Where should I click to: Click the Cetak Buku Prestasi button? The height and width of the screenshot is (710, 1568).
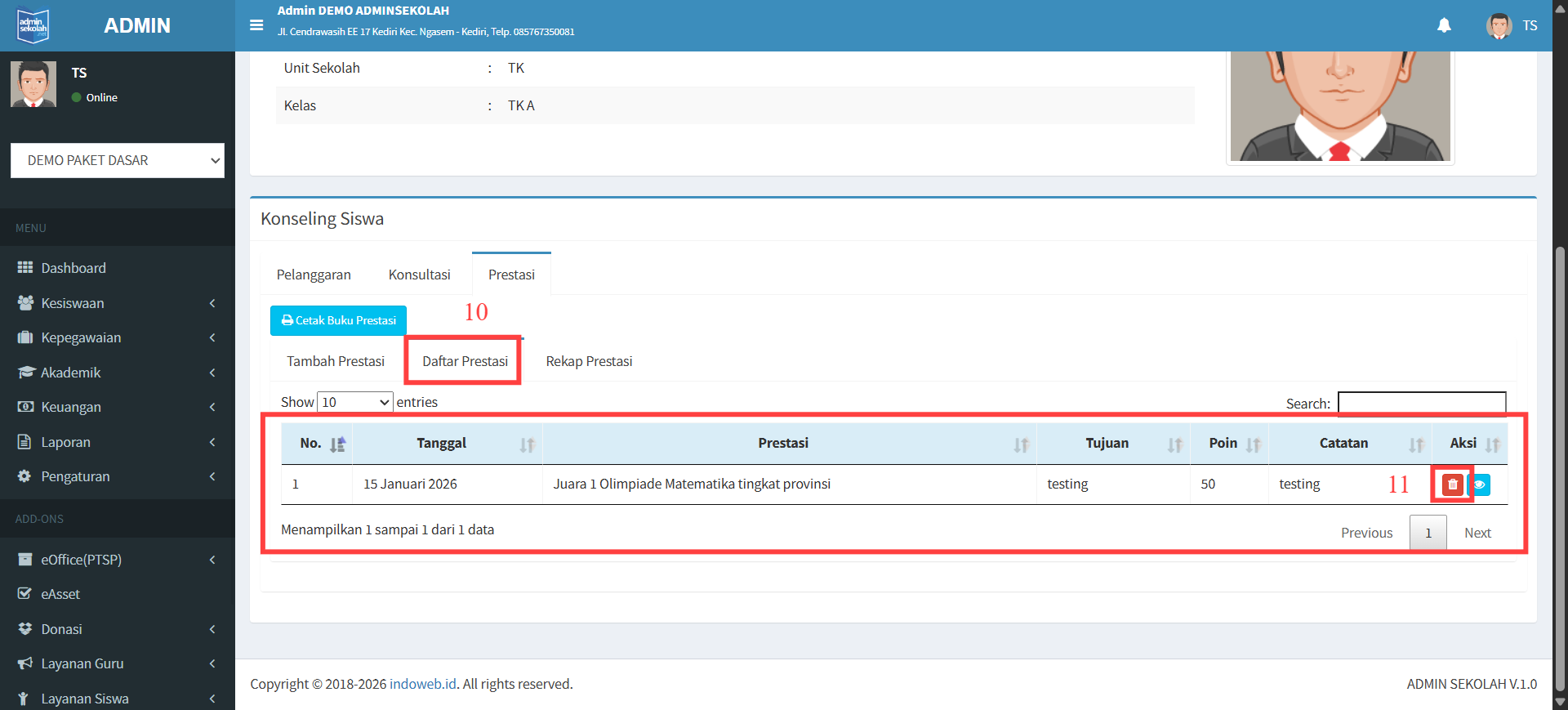coord(338,320)
